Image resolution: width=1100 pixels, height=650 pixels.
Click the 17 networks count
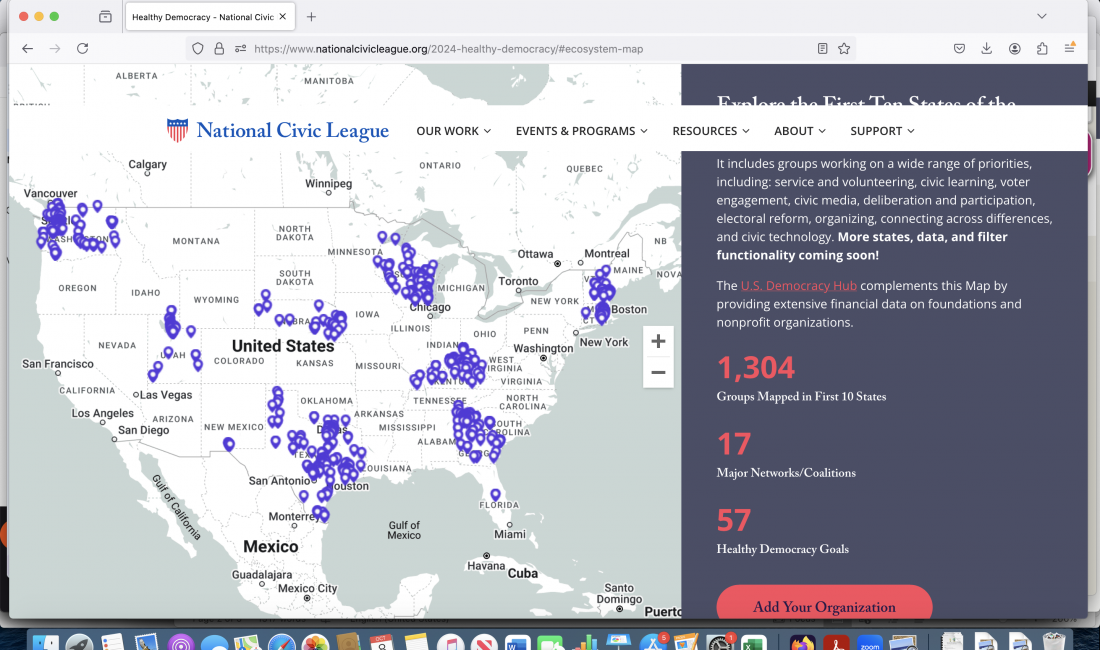tap(734, 444)
